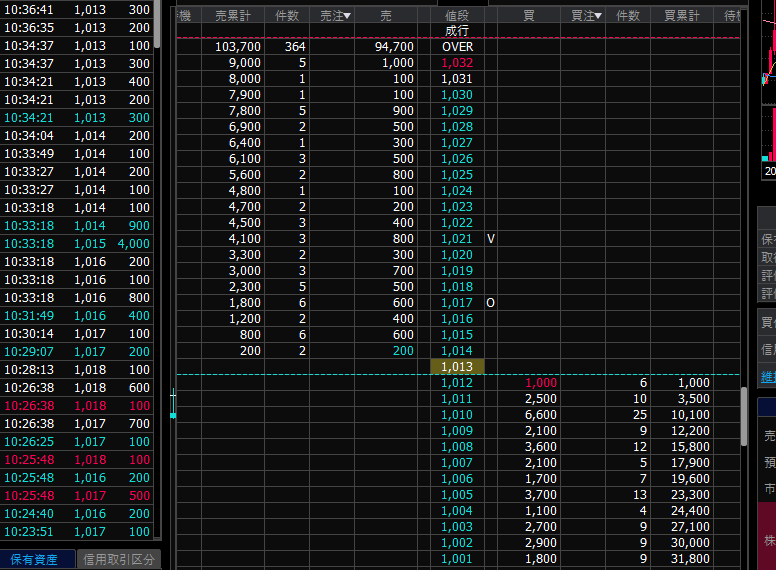Select the OVER price row
The height and width of the screenshot is (570, 776).
457,47
